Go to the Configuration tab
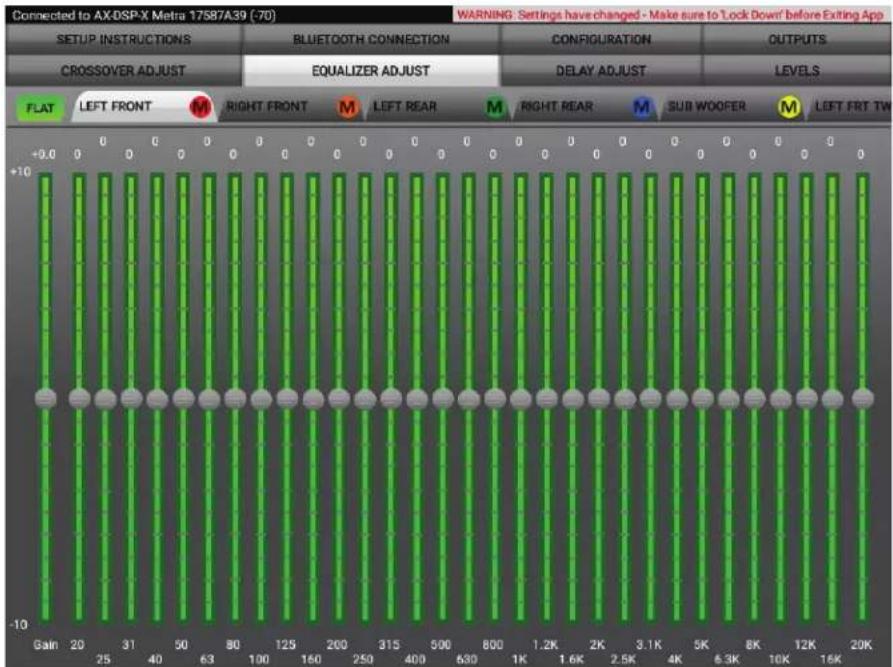This screenshot has width=893, height=667. click(x=601, y=39)
